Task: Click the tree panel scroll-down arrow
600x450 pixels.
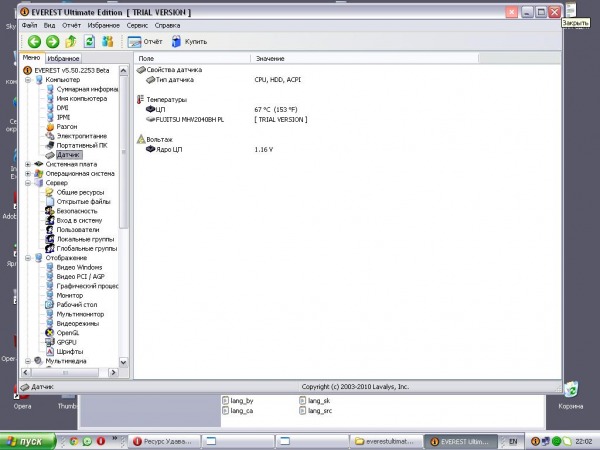Action: (123, 362)
